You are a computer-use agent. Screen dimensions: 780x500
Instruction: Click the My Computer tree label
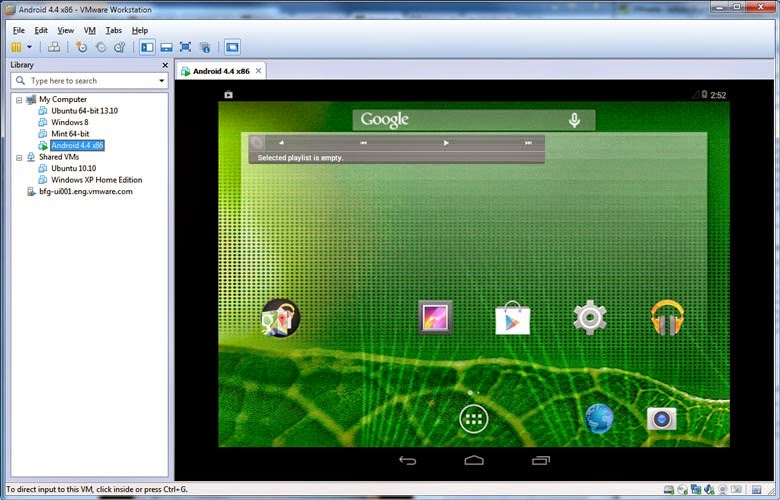point(63,99)
